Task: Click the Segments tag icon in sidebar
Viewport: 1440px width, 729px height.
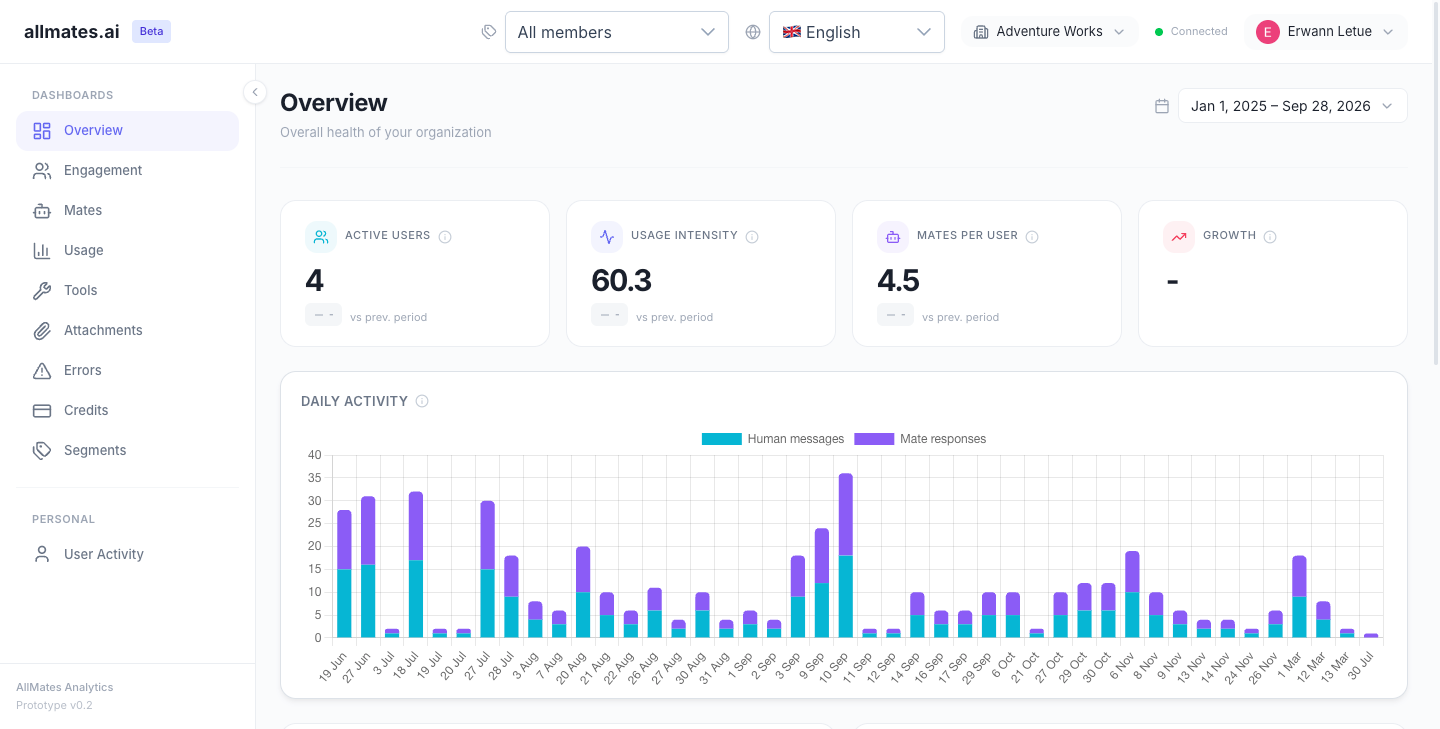Action: point(42,451)
